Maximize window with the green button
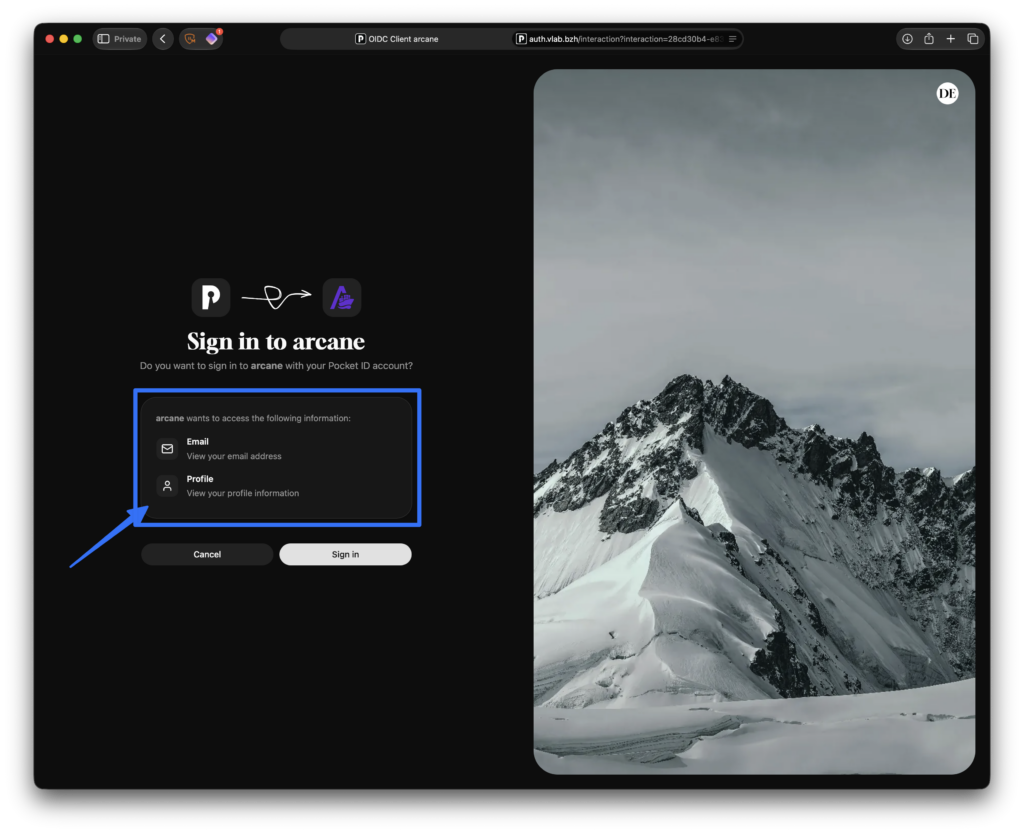The width and height of the screenshot is (1024, 834). click(x=78, y=39)
